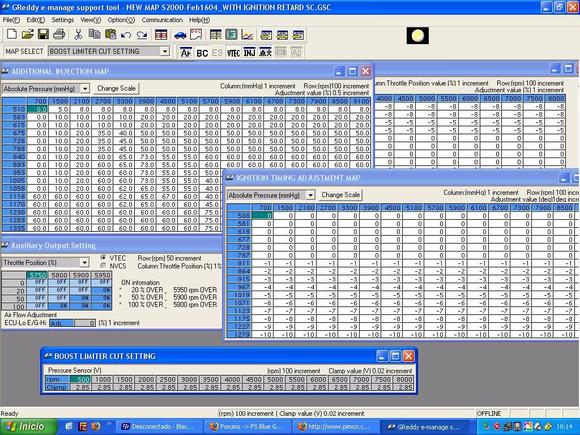Print the map with printer icon
The height and width of the screenshot is (435, 580).
pyautogui.click(x=59, y=35)
